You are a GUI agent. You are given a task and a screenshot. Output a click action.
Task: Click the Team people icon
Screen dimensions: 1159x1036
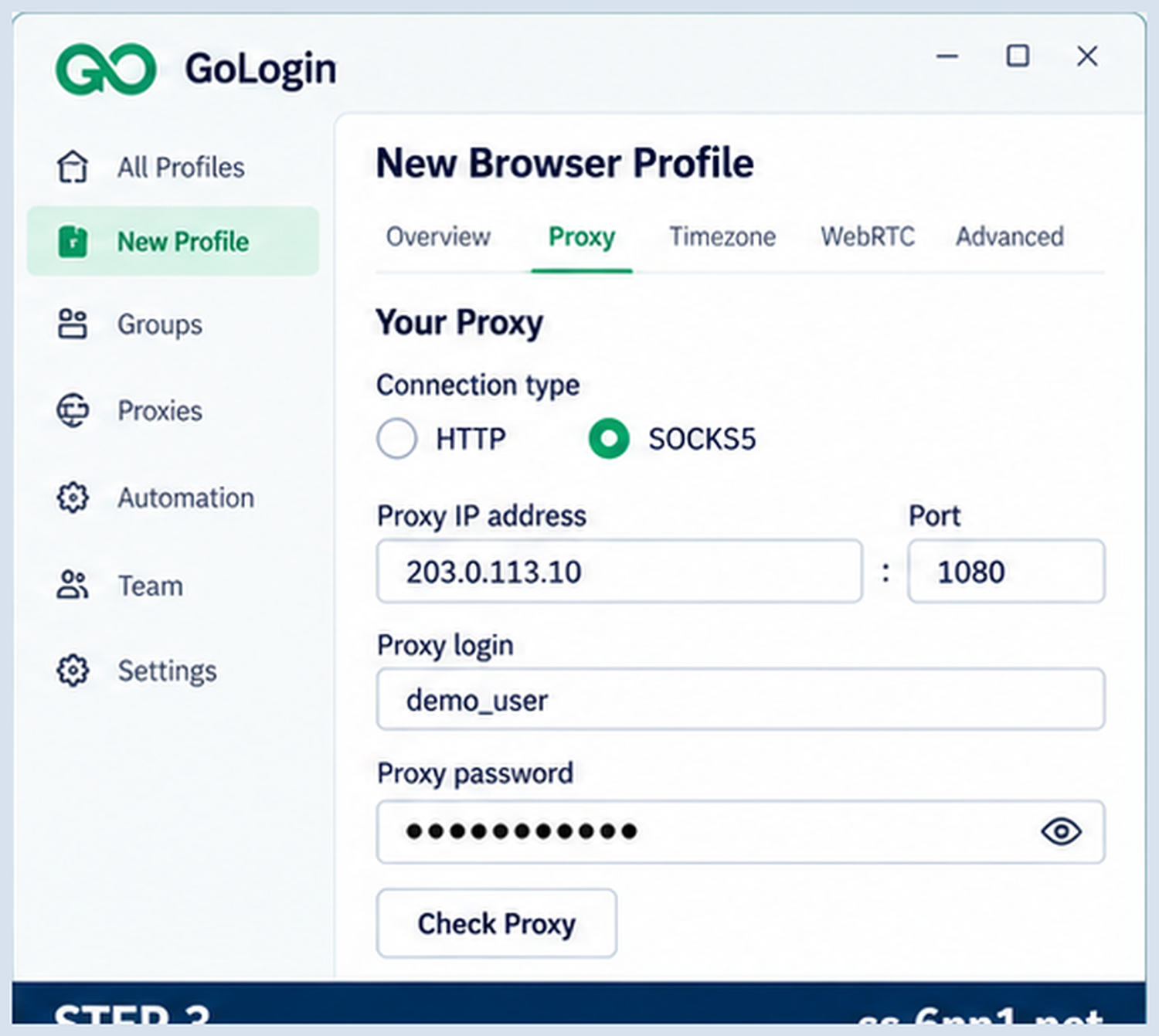click(x=73, y=585)
